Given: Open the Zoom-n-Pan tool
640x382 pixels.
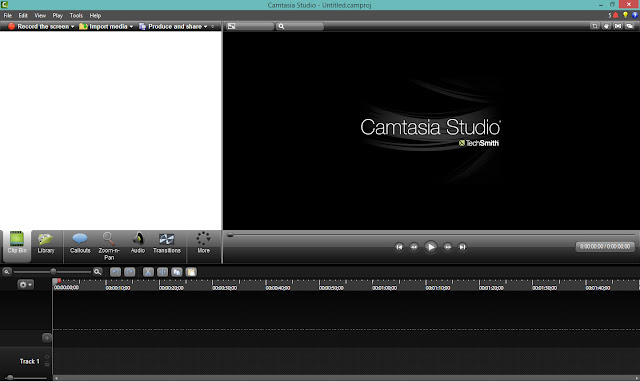Looking at the screenshot, I should point(109,247).
